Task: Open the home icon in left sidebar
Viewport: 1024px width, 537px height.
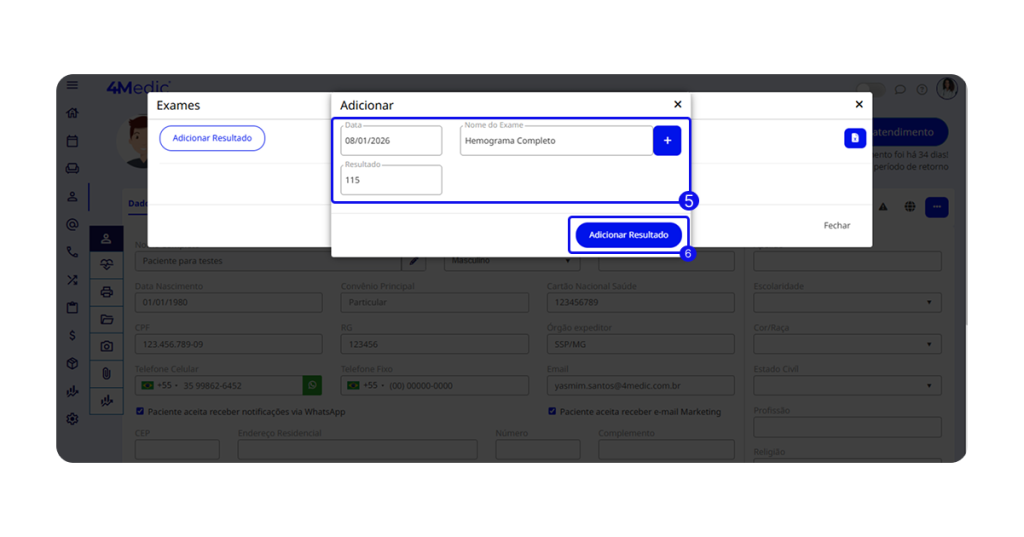Action: [x=72, y=114]
